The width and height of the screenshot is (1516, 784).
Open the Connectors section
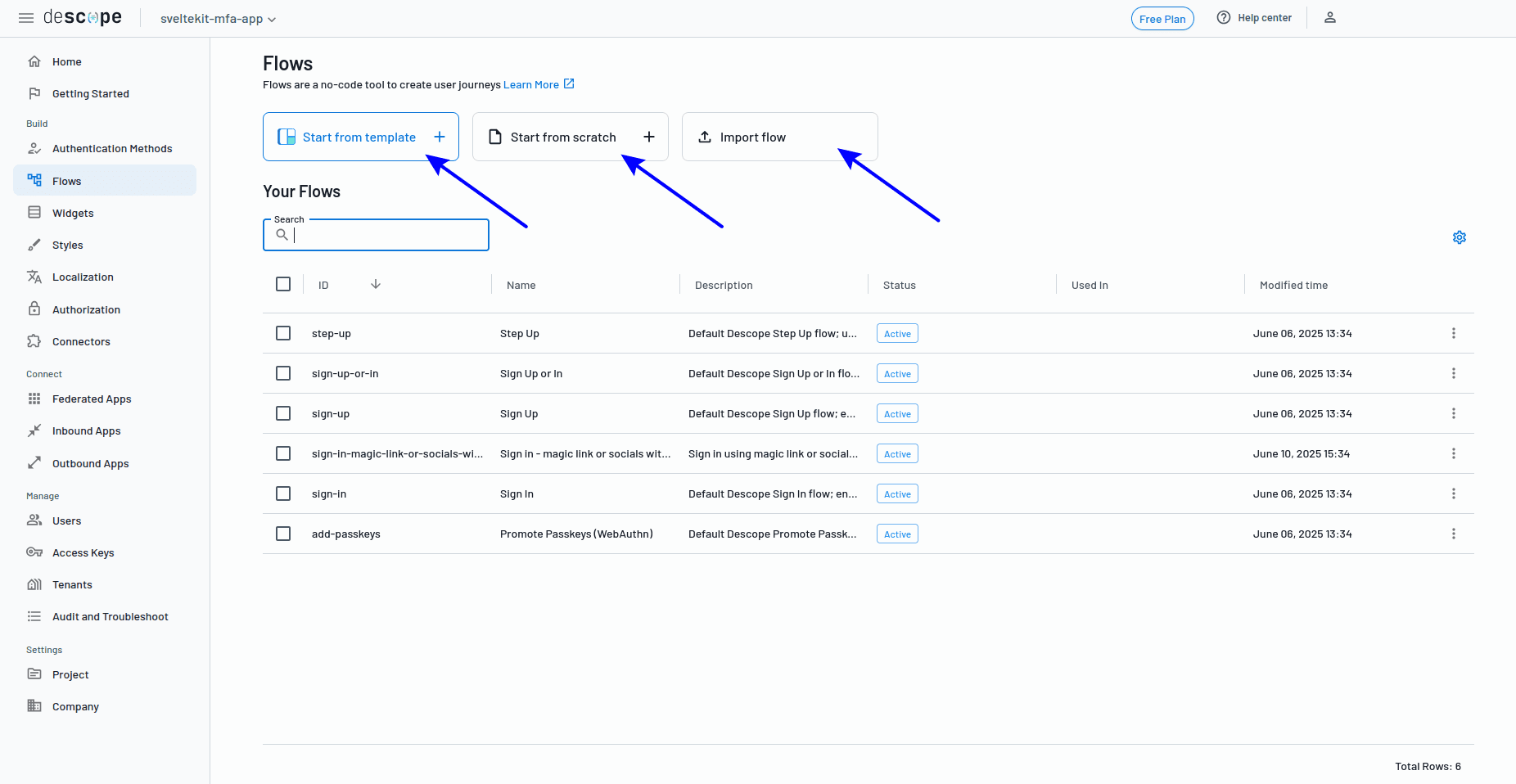pyautogui.click(x=81, y=341)
